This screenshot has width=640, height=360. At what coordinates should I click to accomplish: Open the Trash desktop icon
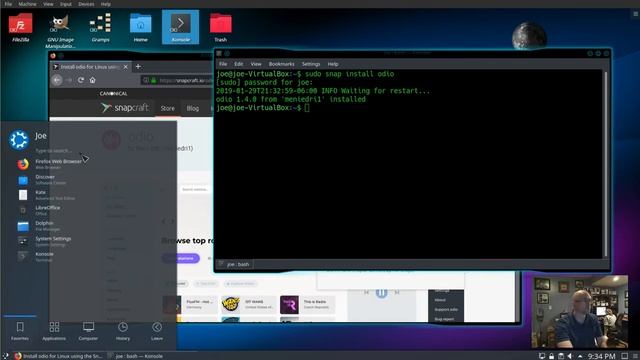220,28
